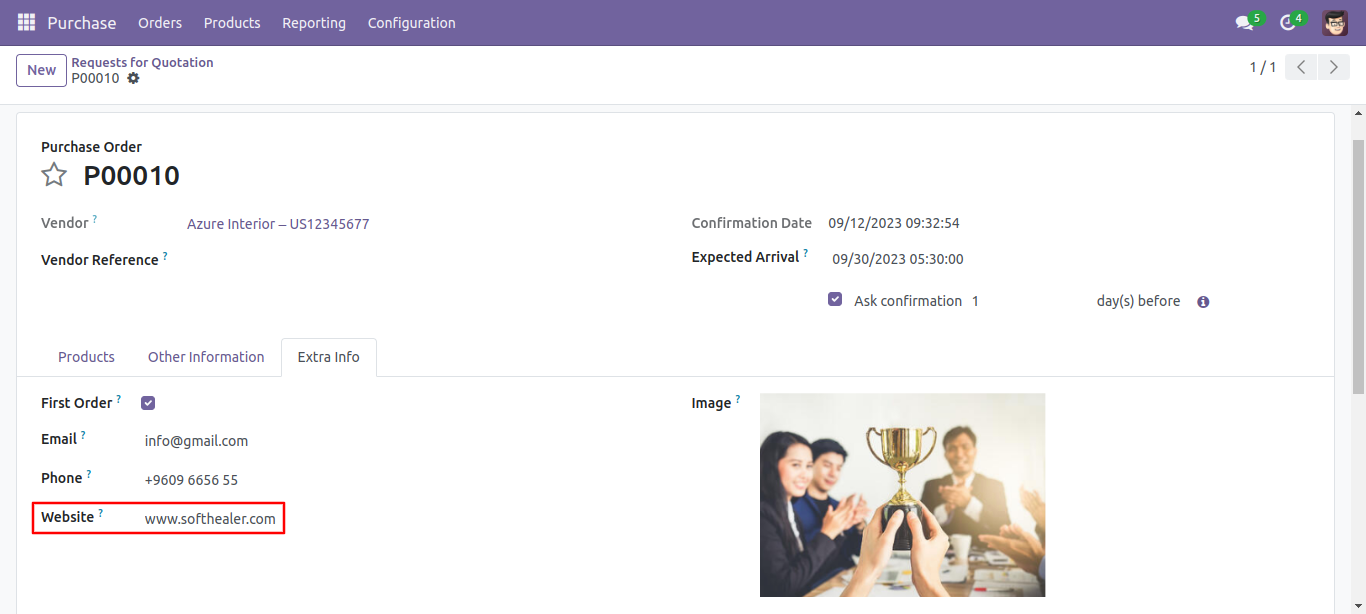Click the Expected Arrival date field
The height and width of the screenshot is (614, 1366).
click(898, 259)
